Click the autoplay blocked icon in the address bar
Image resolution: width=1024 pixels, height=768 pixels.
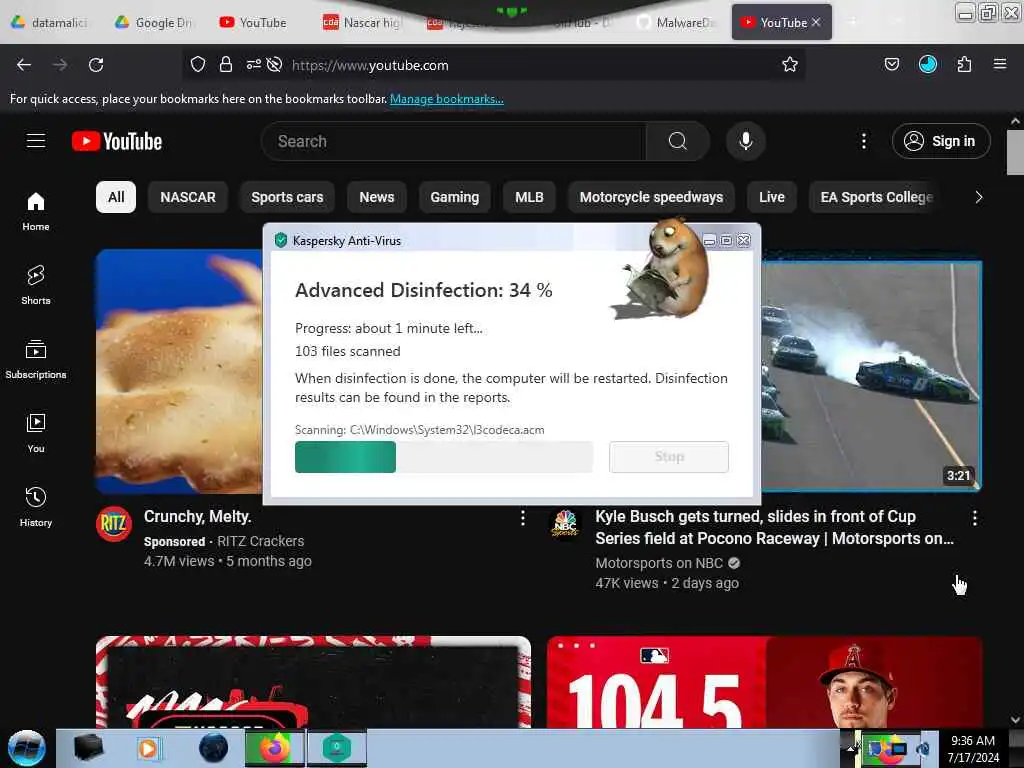pos(275,65)
